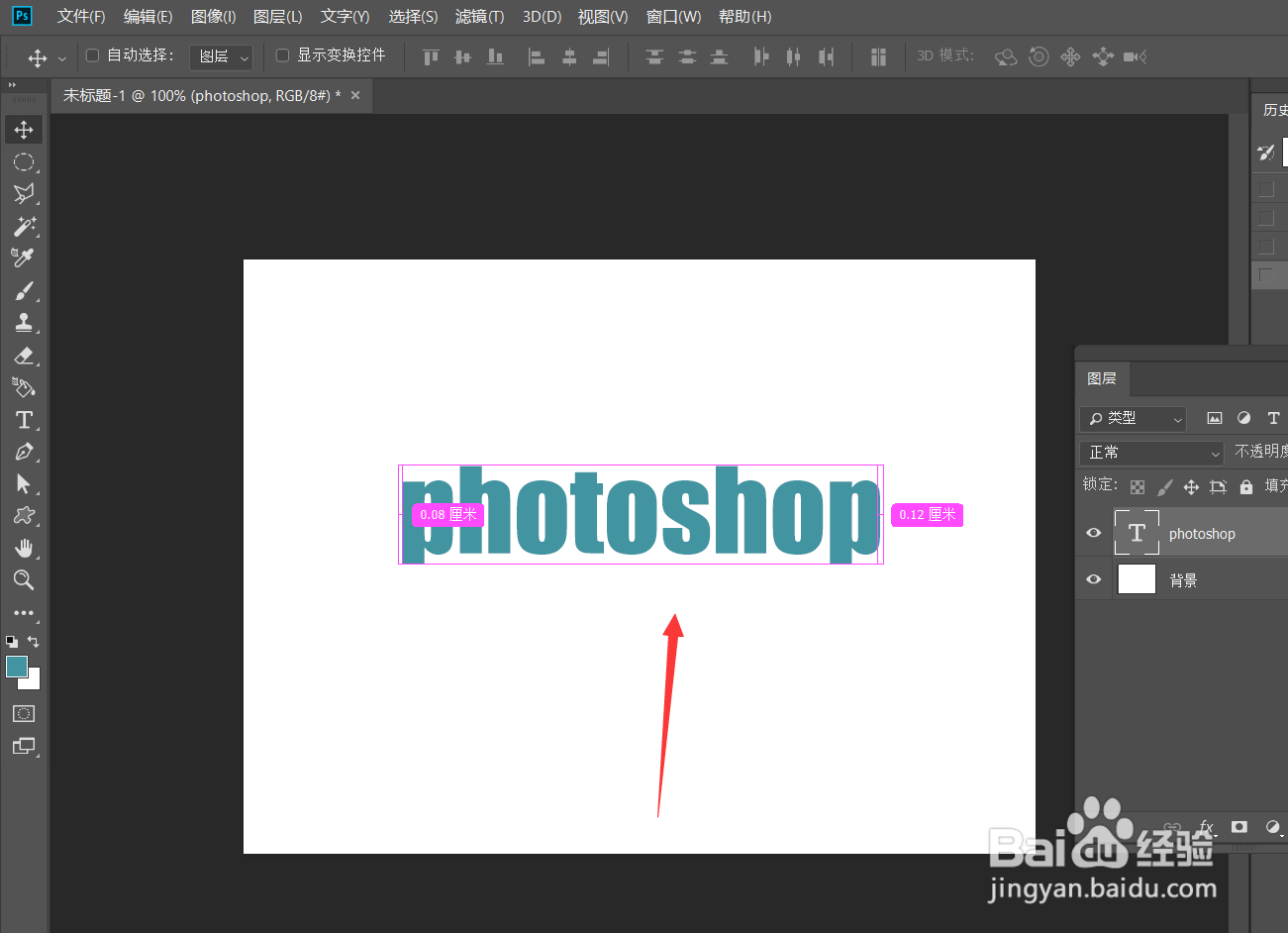Click distribute top edges button
The height and width of the screenshot is (933, 1288).
tap(654, 56)
